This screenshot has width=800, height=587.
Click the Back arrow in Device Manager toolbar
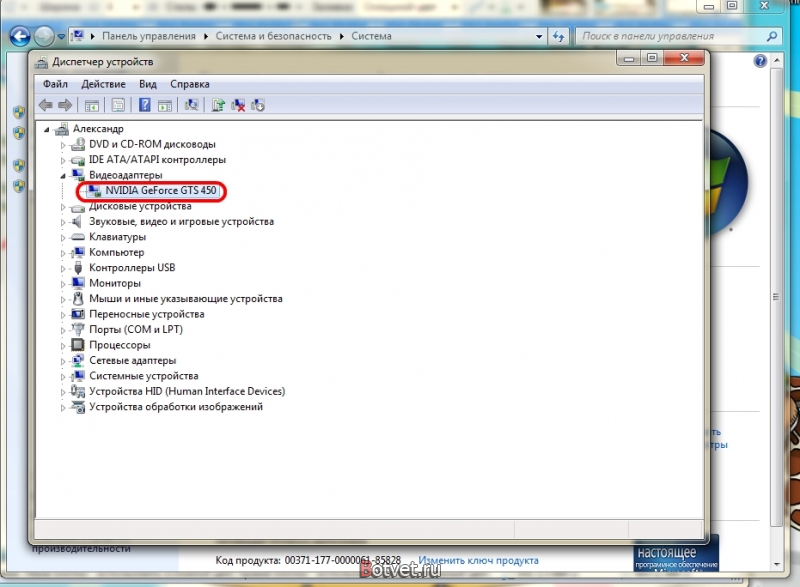click(46, 106)
